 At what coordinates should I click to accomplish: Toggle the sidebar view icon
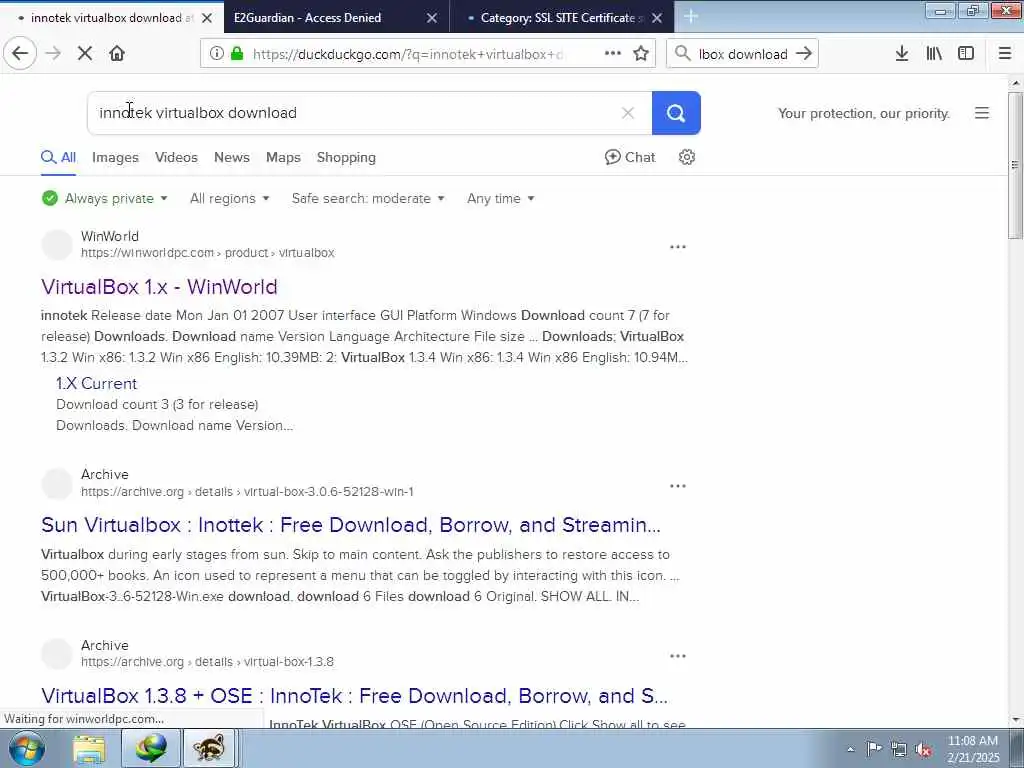pyautogui.click(x=966, y=54)
